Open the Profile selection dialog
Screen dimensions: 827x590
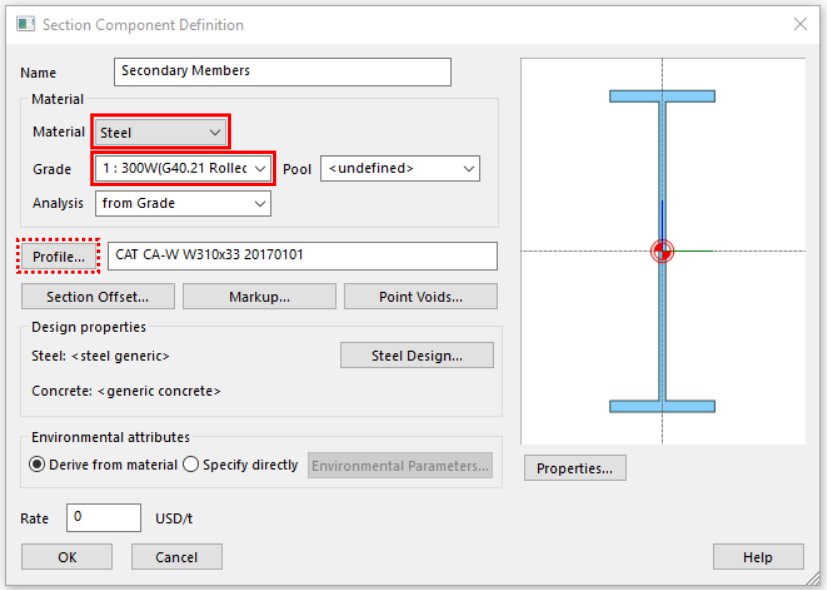click(57, 256)
